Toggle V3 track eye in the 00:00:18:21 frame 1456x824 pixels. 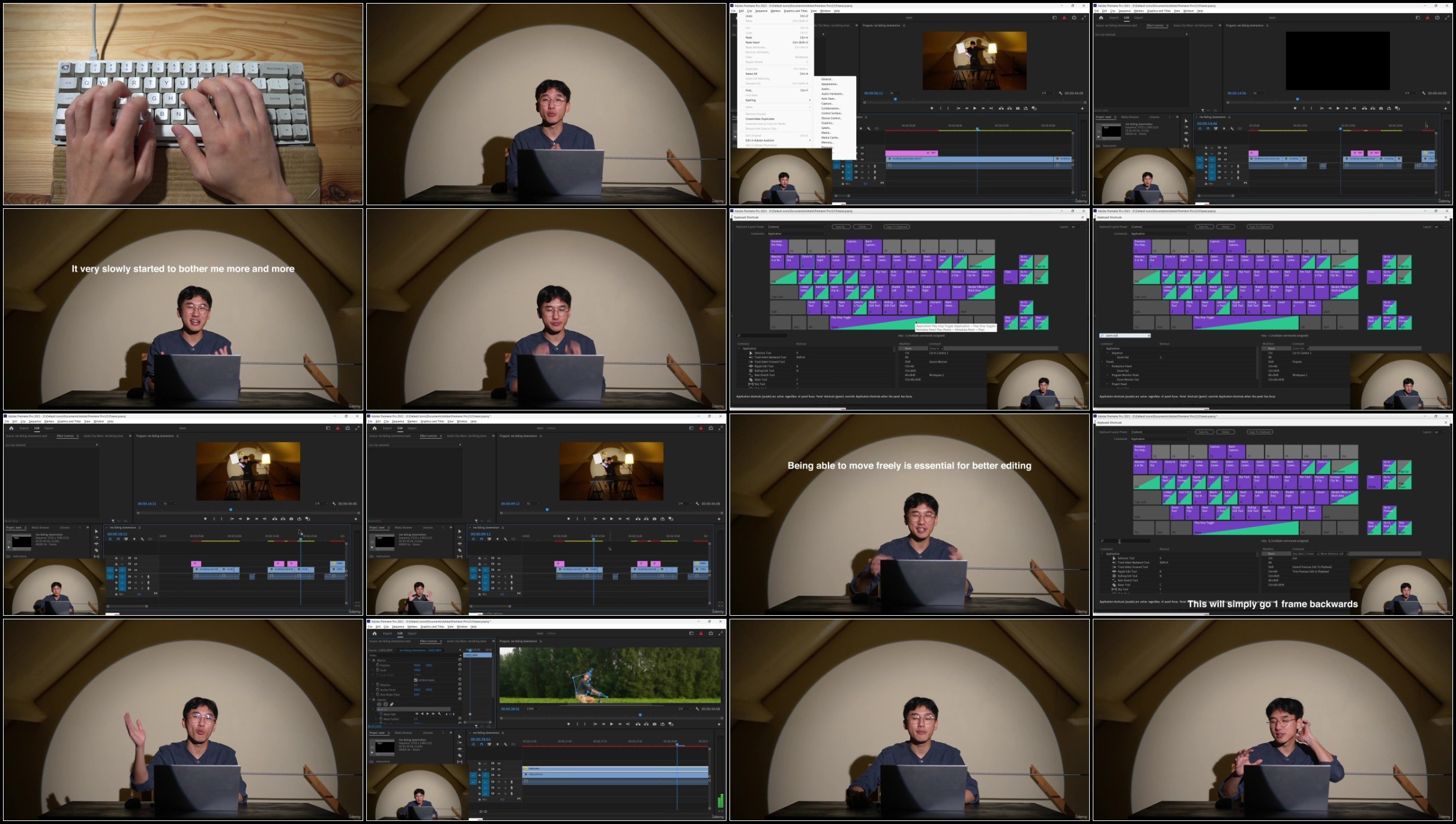coord(136,558)
